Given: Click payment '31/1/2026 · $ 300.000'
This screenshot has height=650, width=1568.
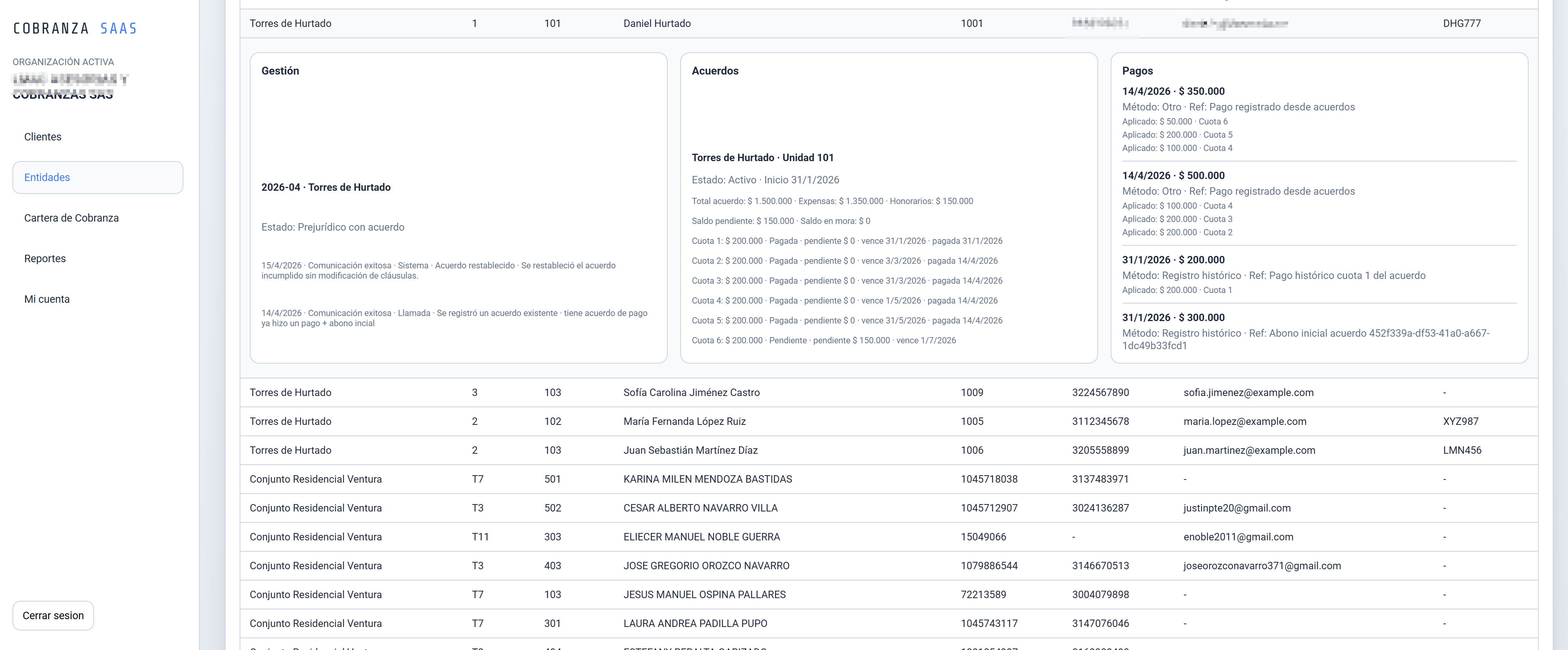Looking at the screenshot, I should 1173,318.
